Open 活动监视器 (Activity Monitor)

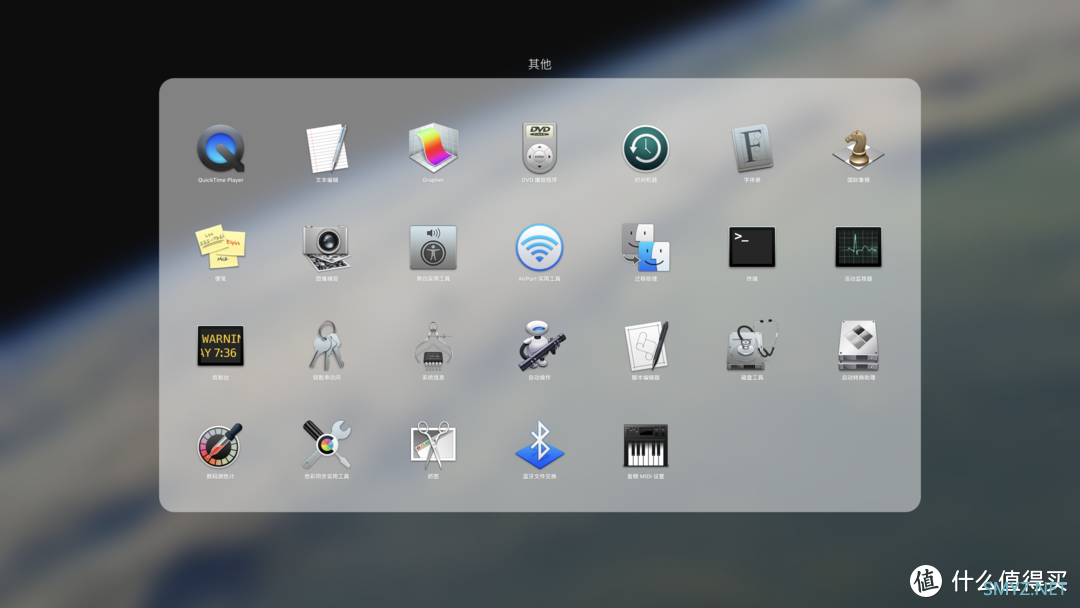tap(858, 247)
